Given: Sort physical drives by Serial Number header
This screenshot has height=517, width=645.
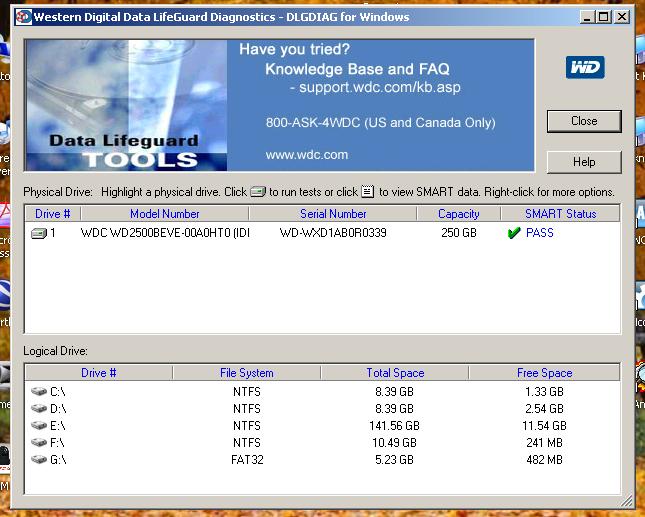Looking at the screenshot, I should 333,214.
